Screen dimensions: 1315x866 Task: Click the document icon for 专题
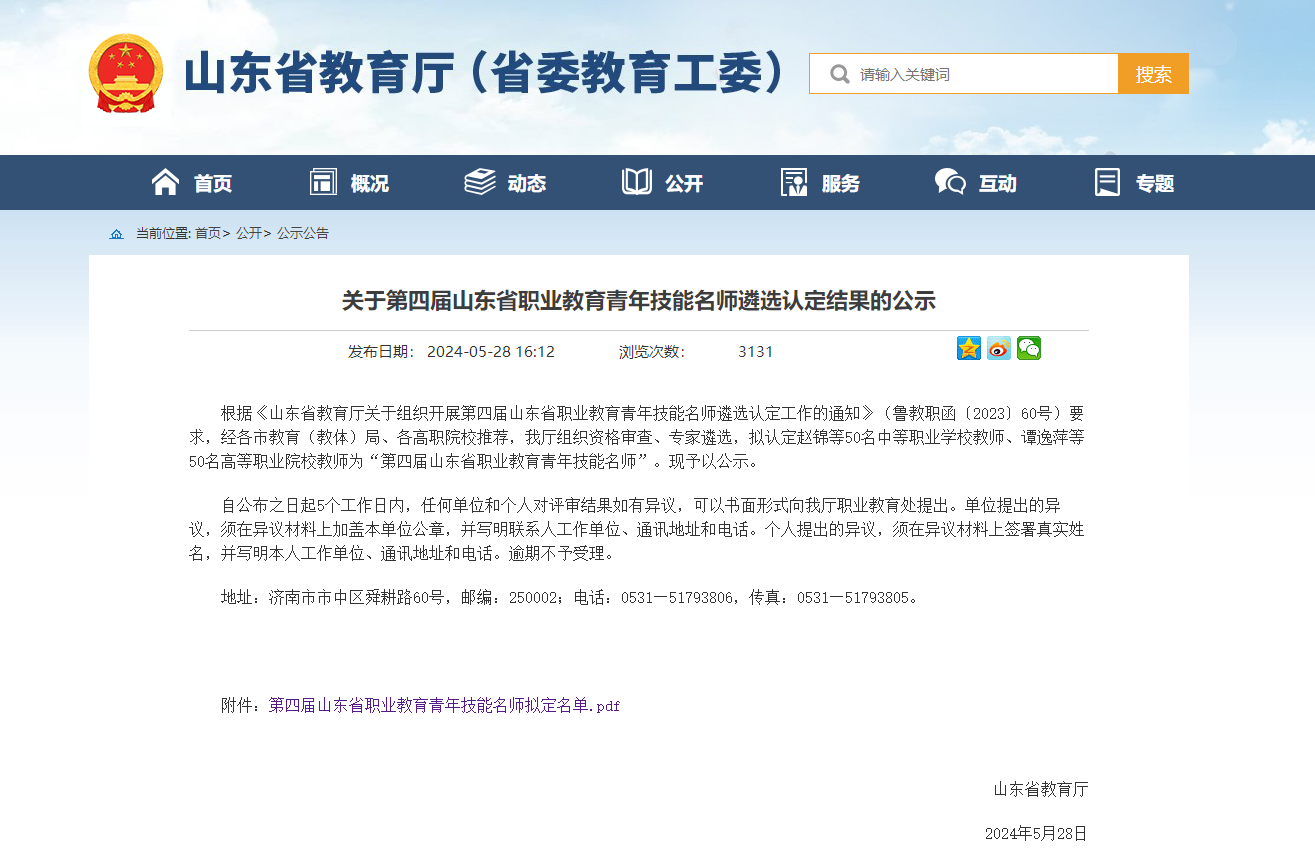point(1107,182)
